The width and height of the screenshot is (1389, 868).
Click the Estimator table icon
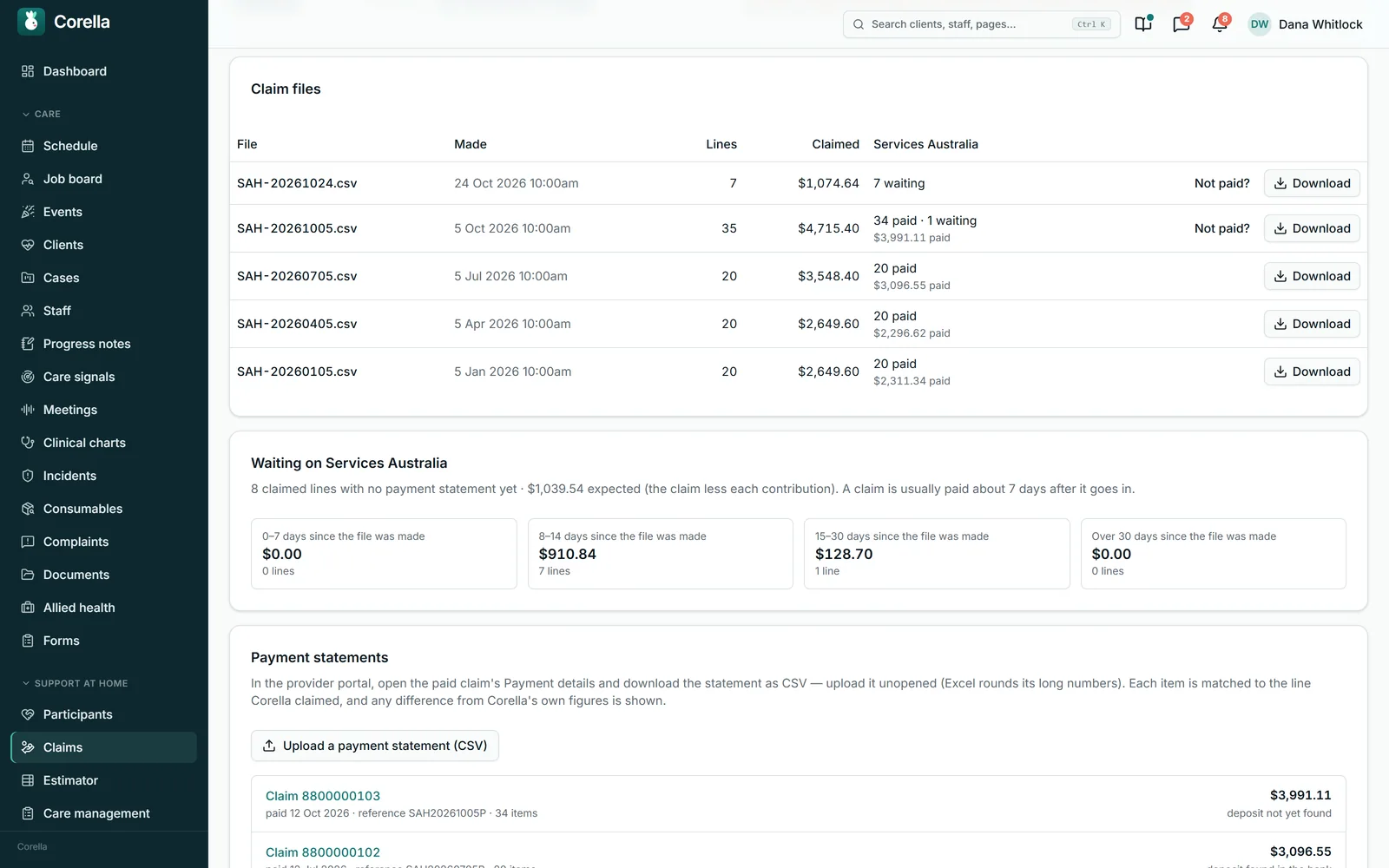click(28, 780)
